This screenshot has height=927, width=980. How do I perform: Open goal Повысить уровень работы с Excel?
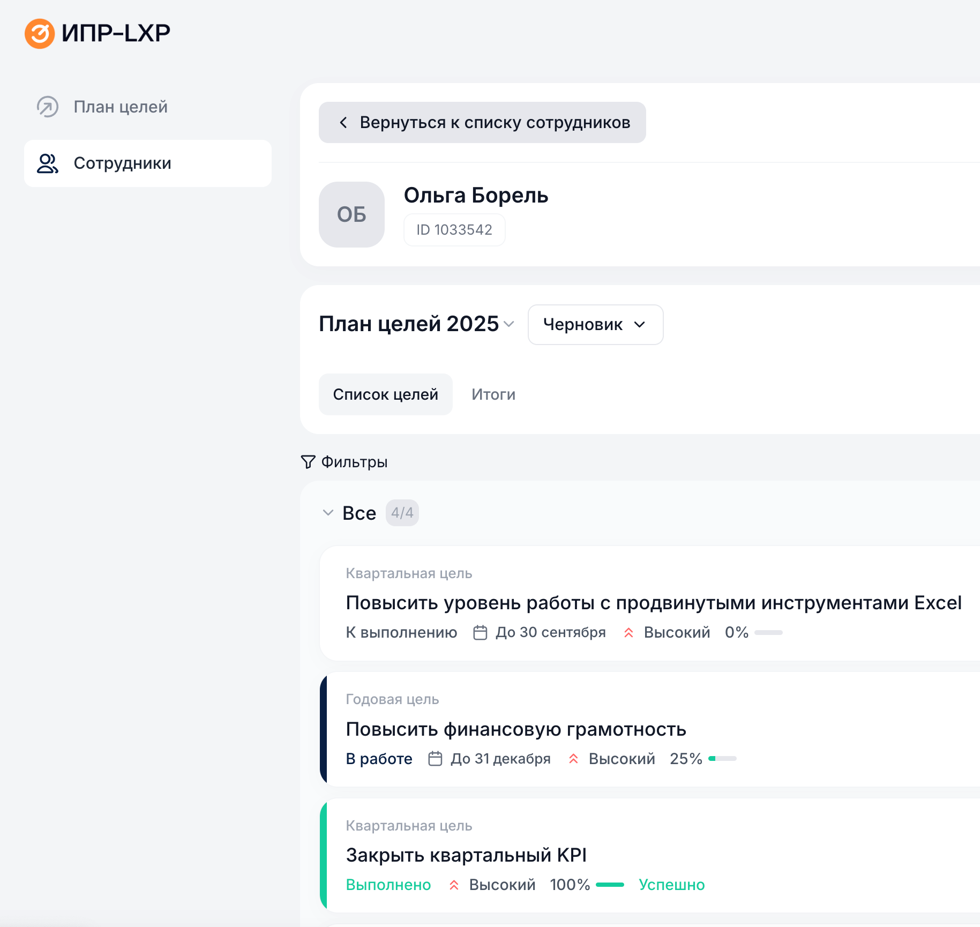pos(653,603)
